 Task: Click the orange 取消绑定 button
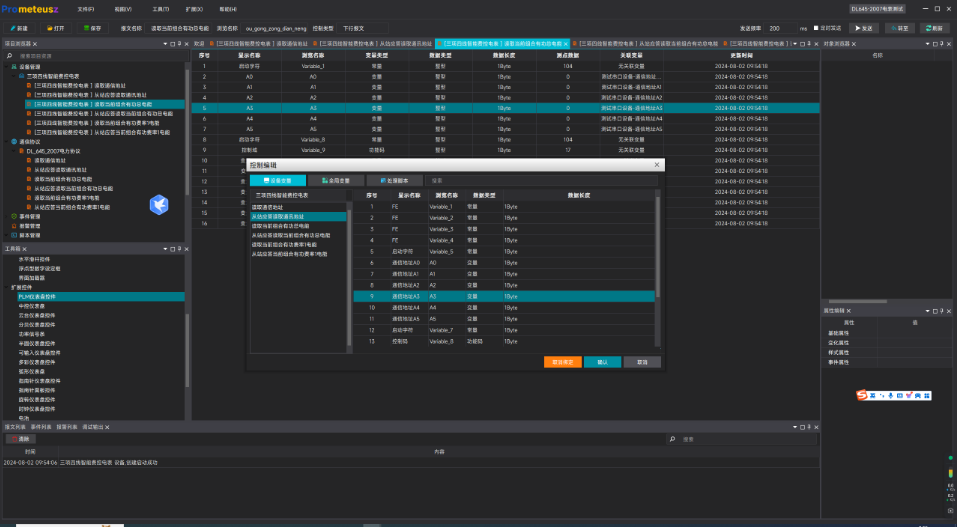563,361
